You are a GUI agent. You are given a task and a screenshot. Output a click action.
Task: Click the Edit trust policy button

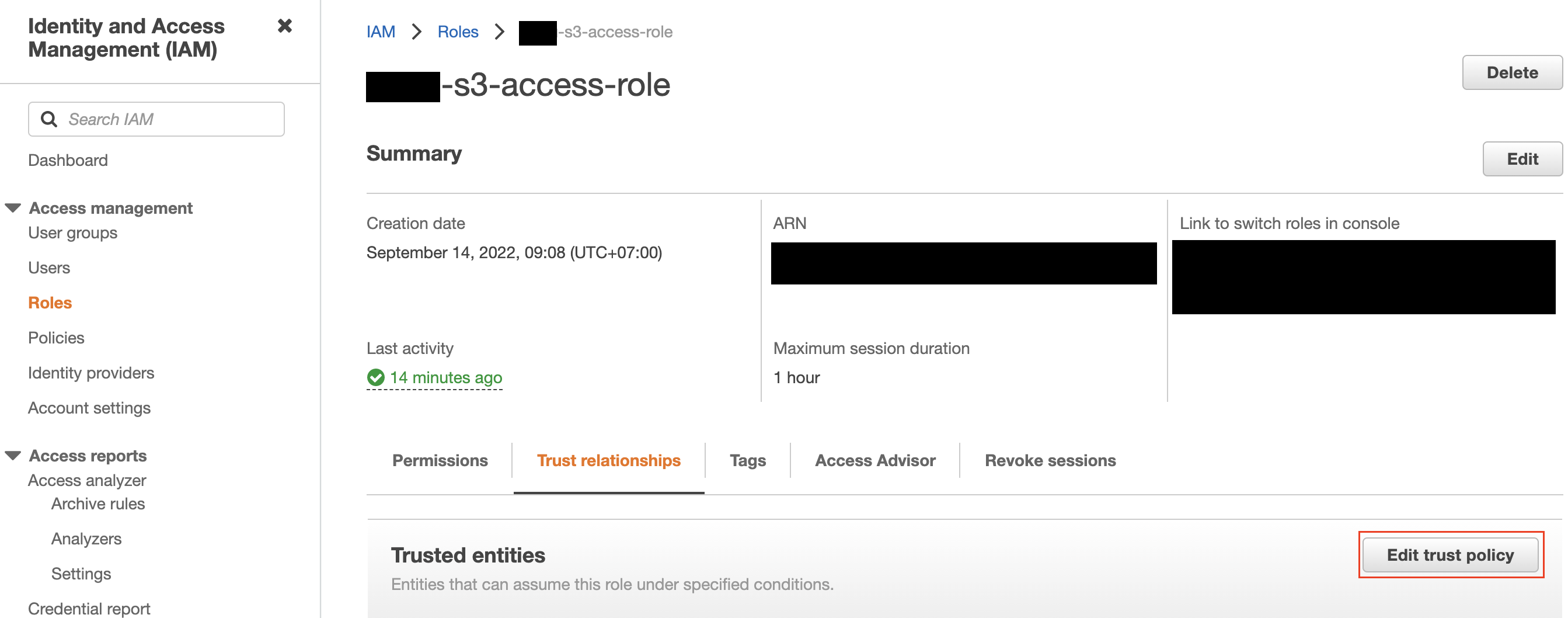pos(1450,555)
